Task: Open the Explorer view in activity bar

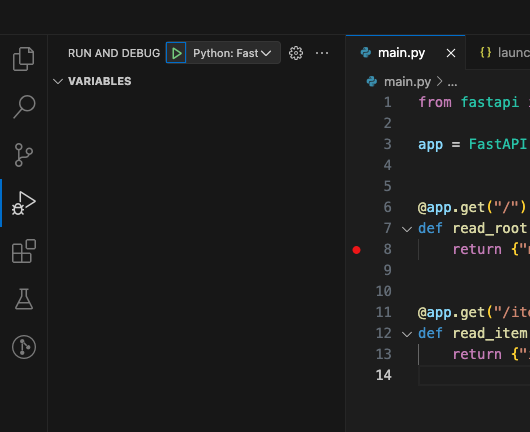Action: tap(23, 59)
